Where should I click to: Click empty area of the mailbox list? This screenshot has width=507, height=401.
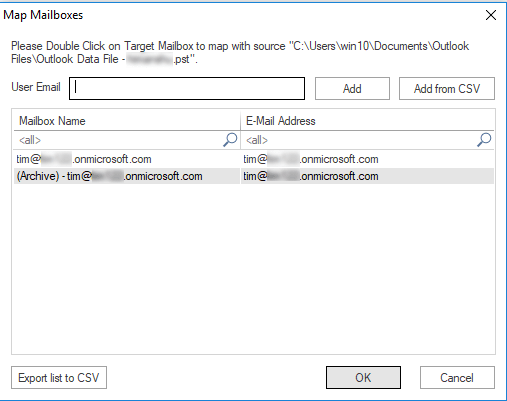[x=253, y=267]
